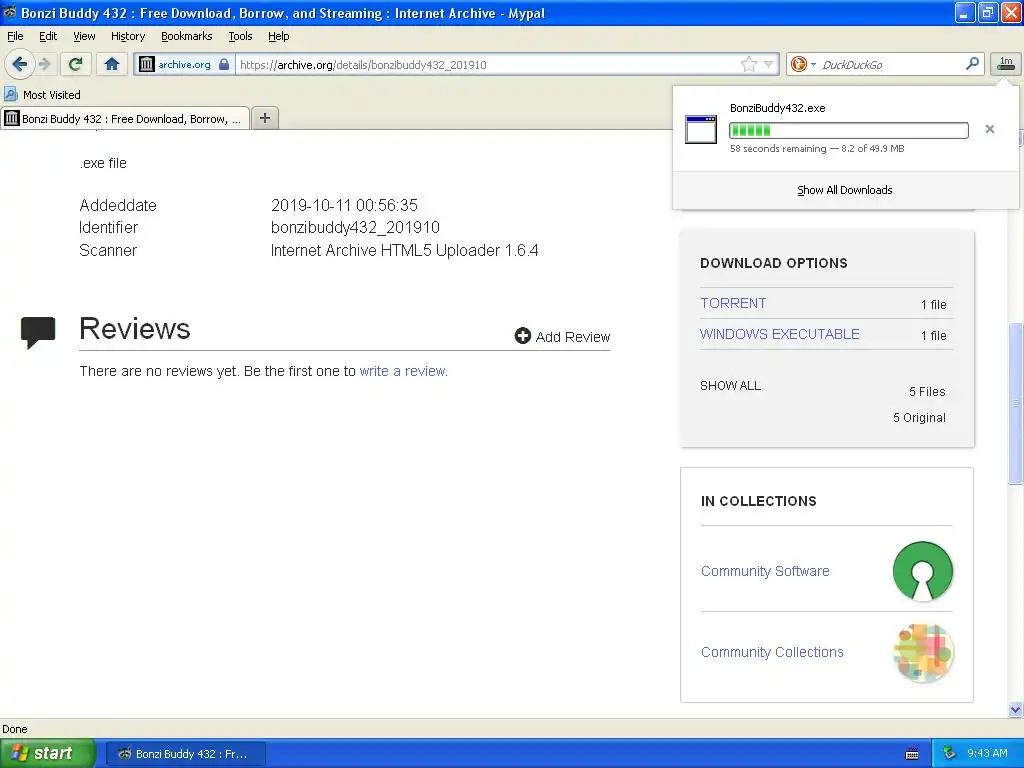
Task: Click the Bonzi Buddy taskbar button
Action: pos(185,754)
